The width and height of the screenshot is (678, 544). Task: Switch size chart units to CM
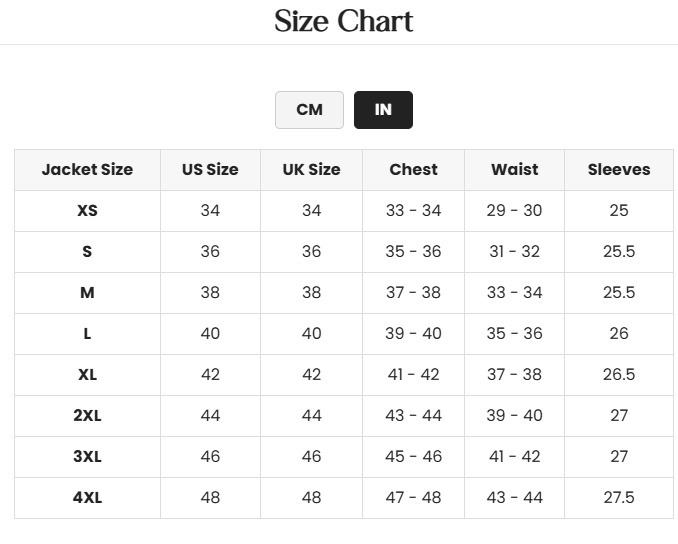pos(309,110)
